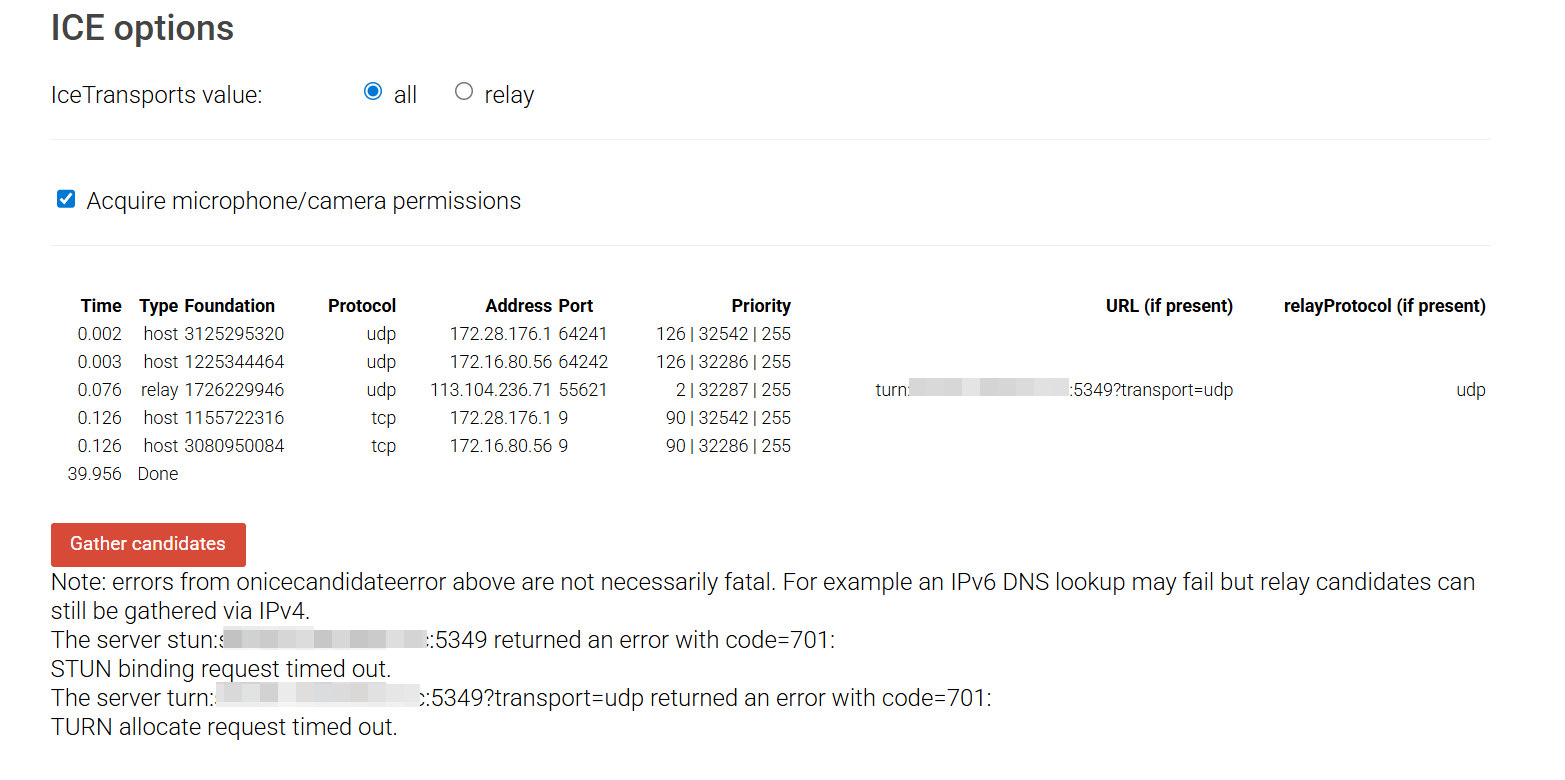Click the "IceTransports value:" label
Screen dimensions: 1565x780
(156, 96)
